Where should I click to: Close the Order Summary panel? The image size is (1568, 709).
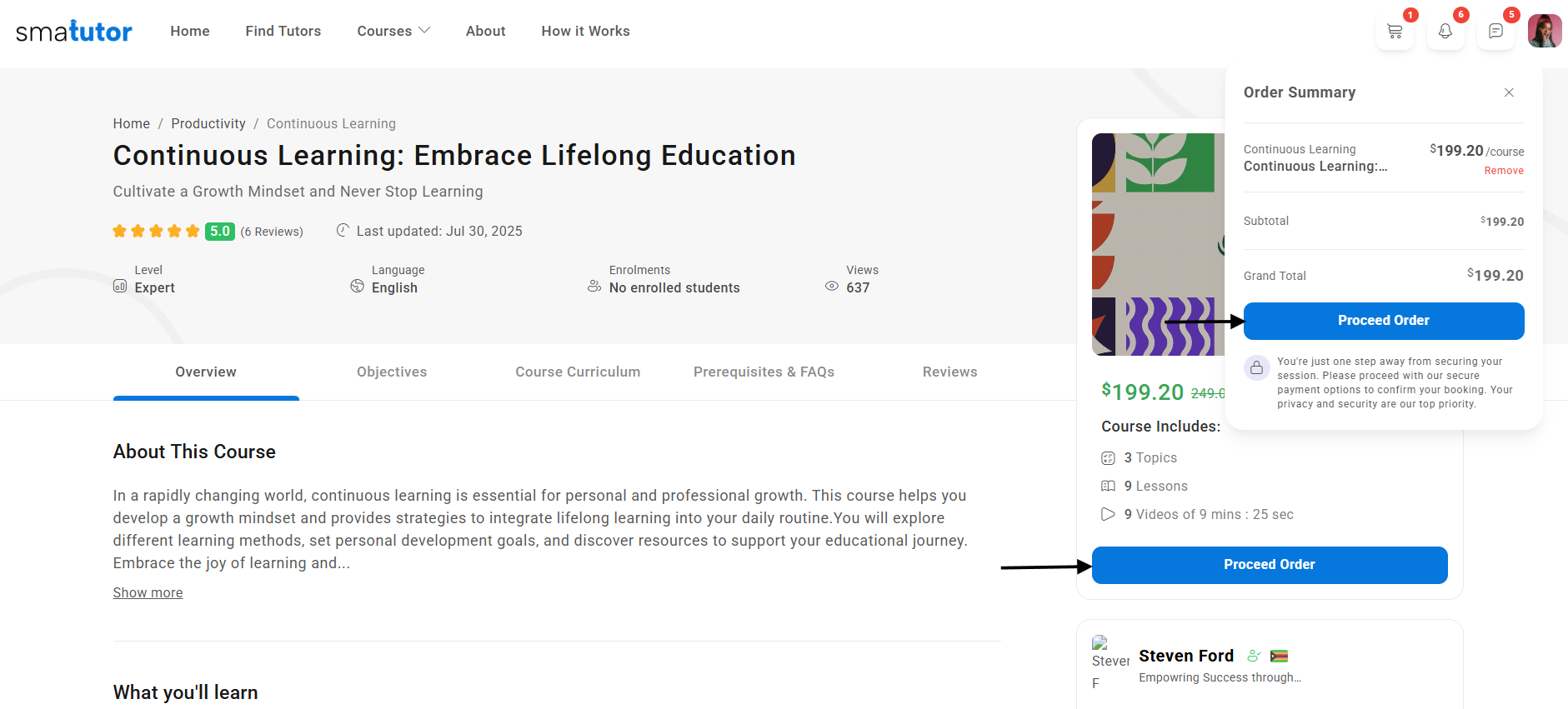(1509, 92)
